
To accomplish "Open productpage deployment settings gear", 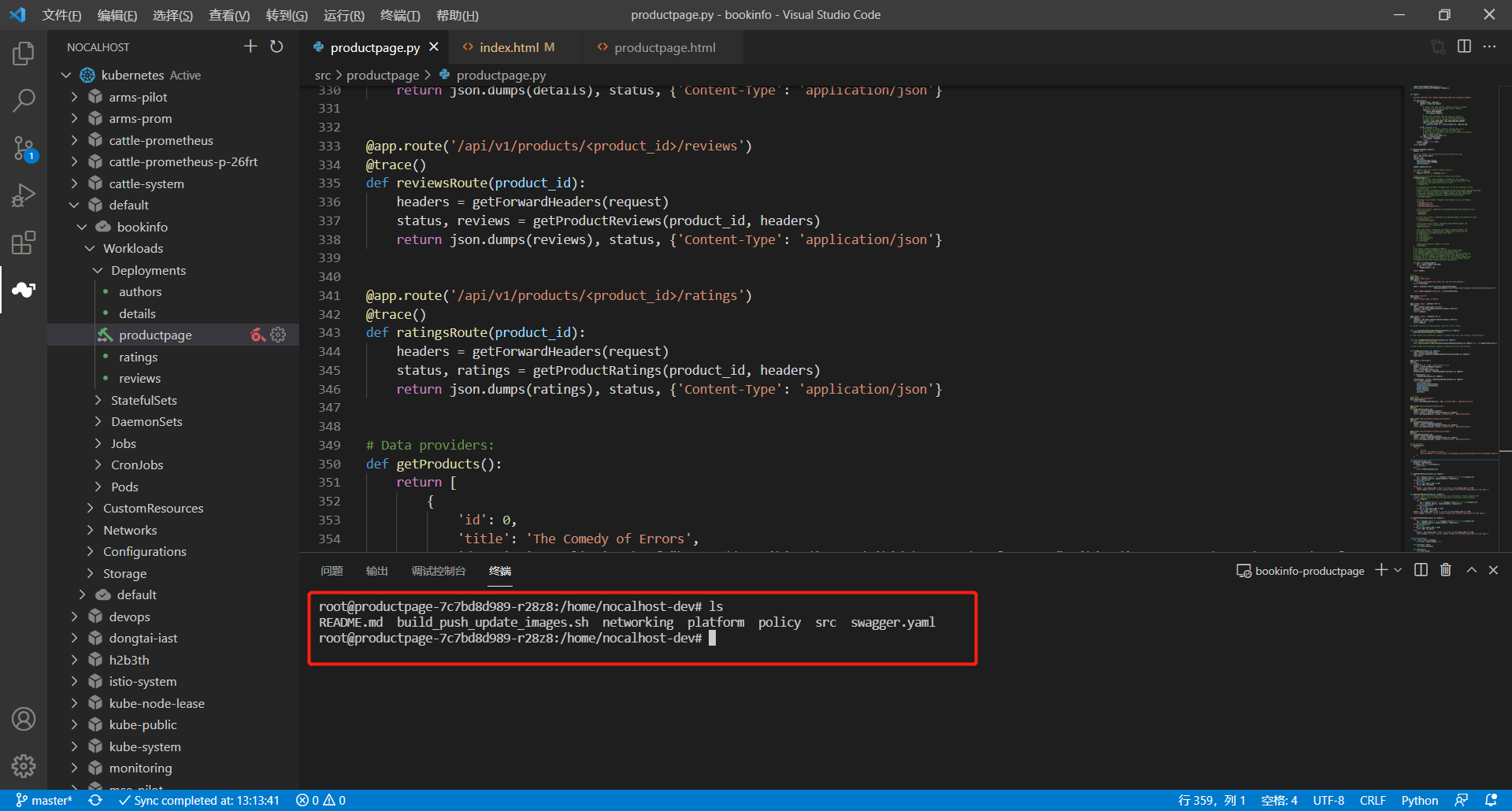I will pyautogui.click(x=278, y=335).
